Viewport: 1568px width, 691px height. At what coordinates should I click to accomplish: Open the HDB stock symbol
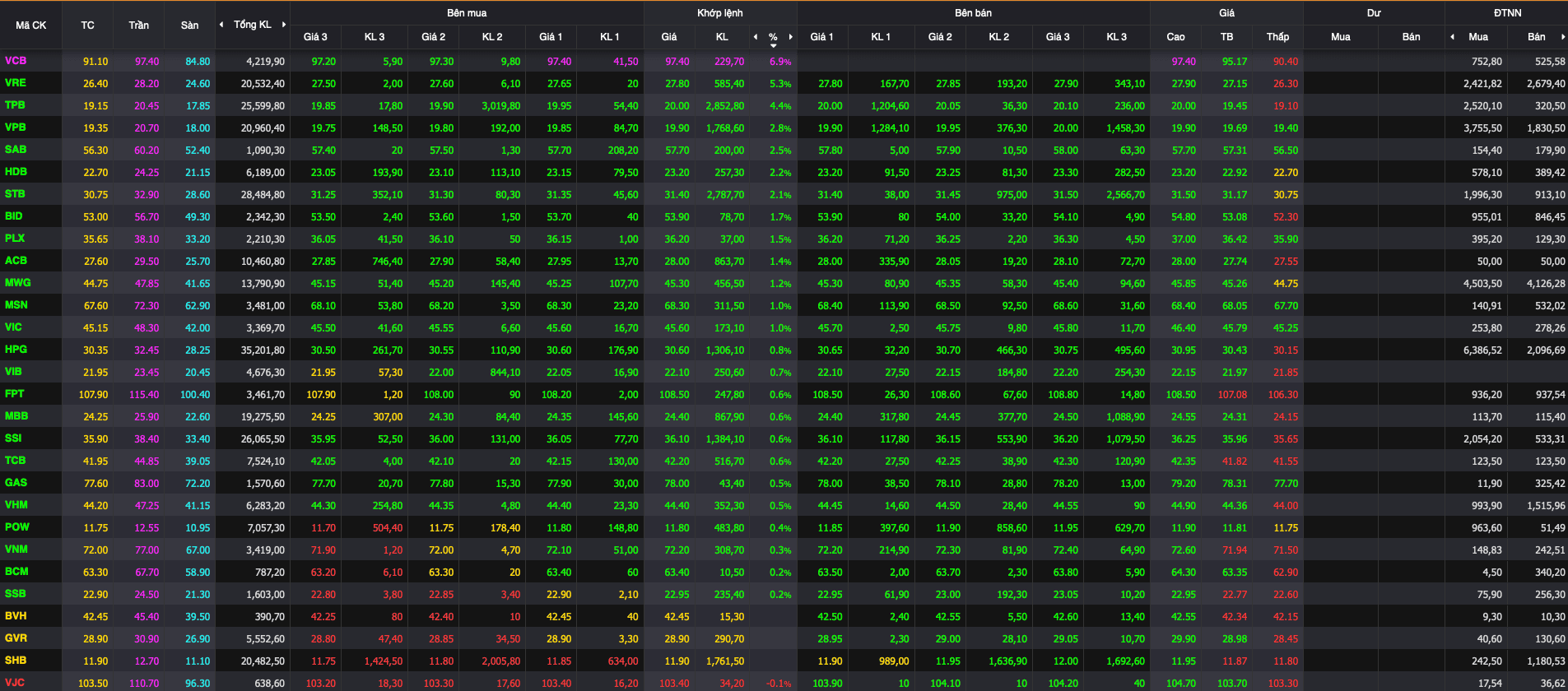point(16,172)
